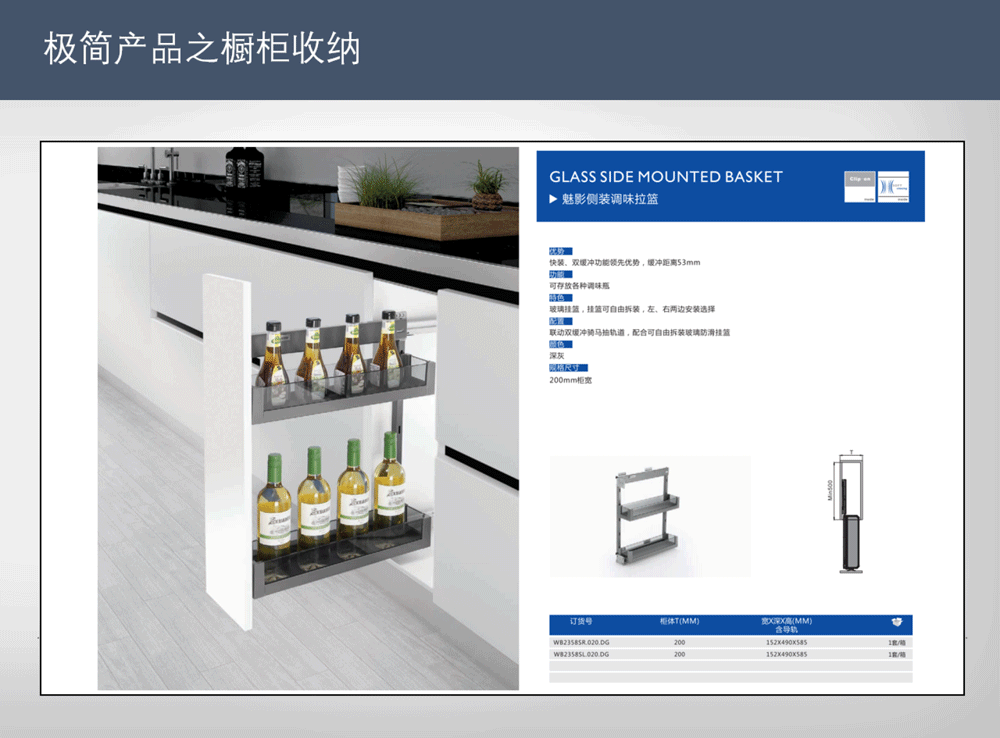1000x738 pixels.
Task: Click the 200mm柜宽 specification text
Action: [570, 380]
